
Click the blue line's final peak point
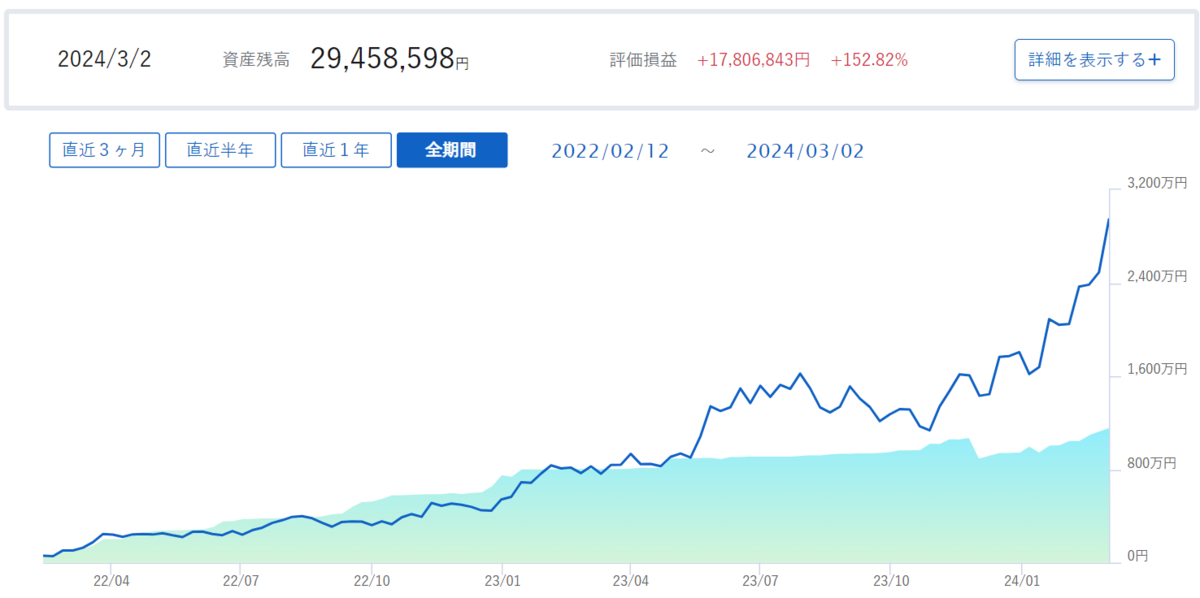click(x=1109, y=219)
